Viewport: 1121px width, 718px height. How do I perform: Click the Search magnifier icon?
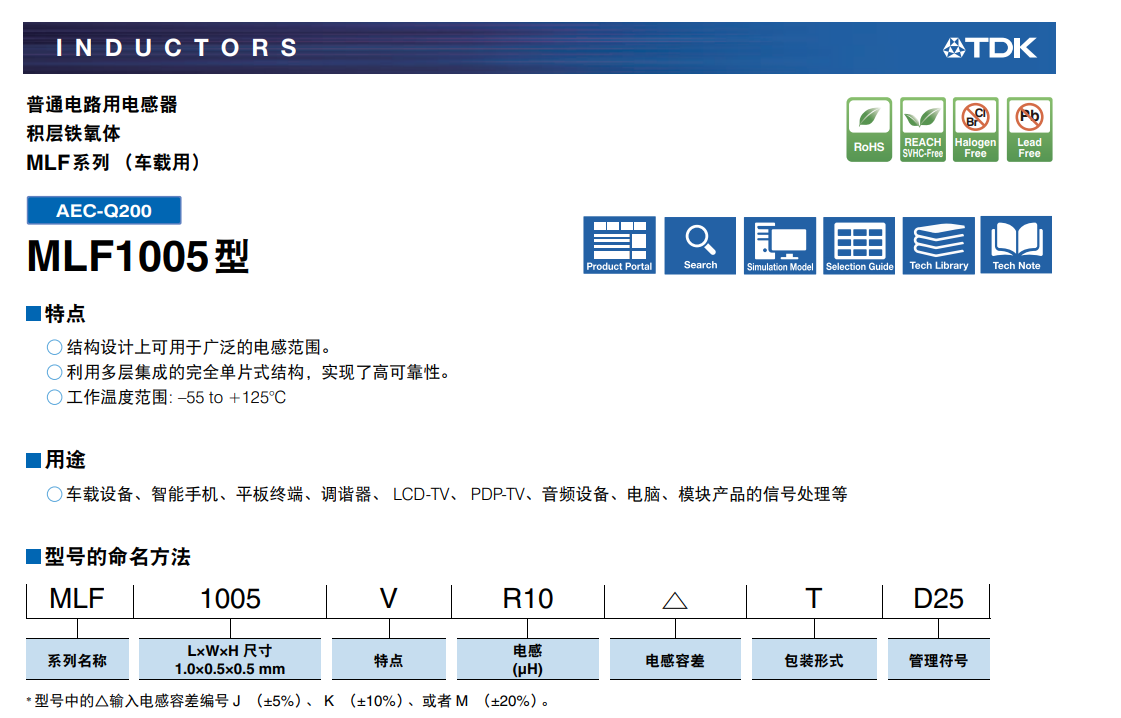coord(700,245)
